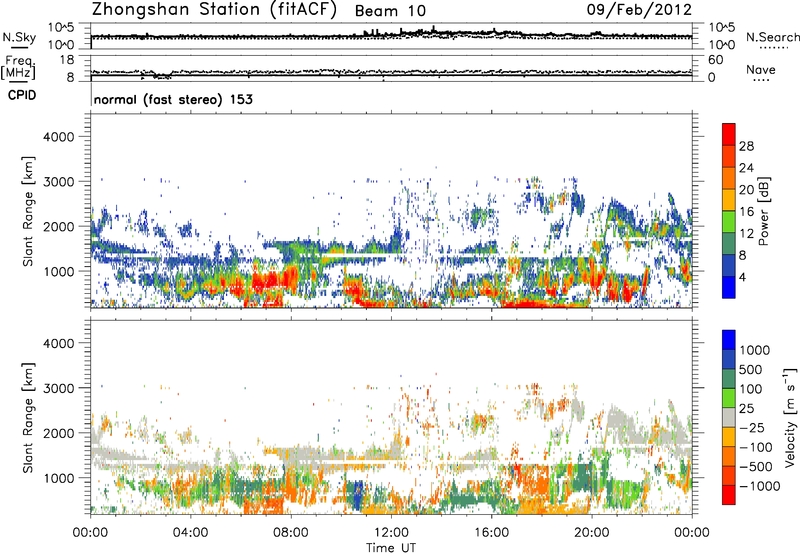800x554 pixels.
Task: Click the 'CPID' label
Action: (22, 95)
